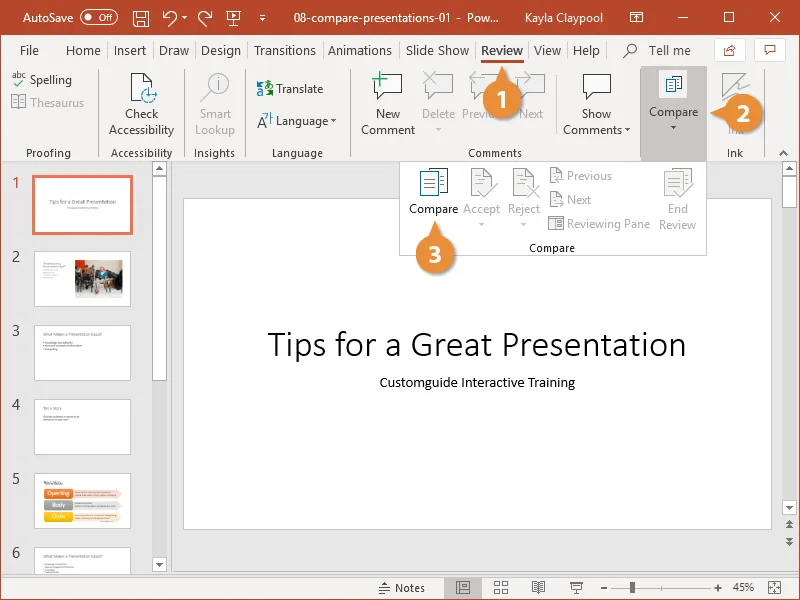
Task: Click the Translate icon
Action: (x=266, y=89)
